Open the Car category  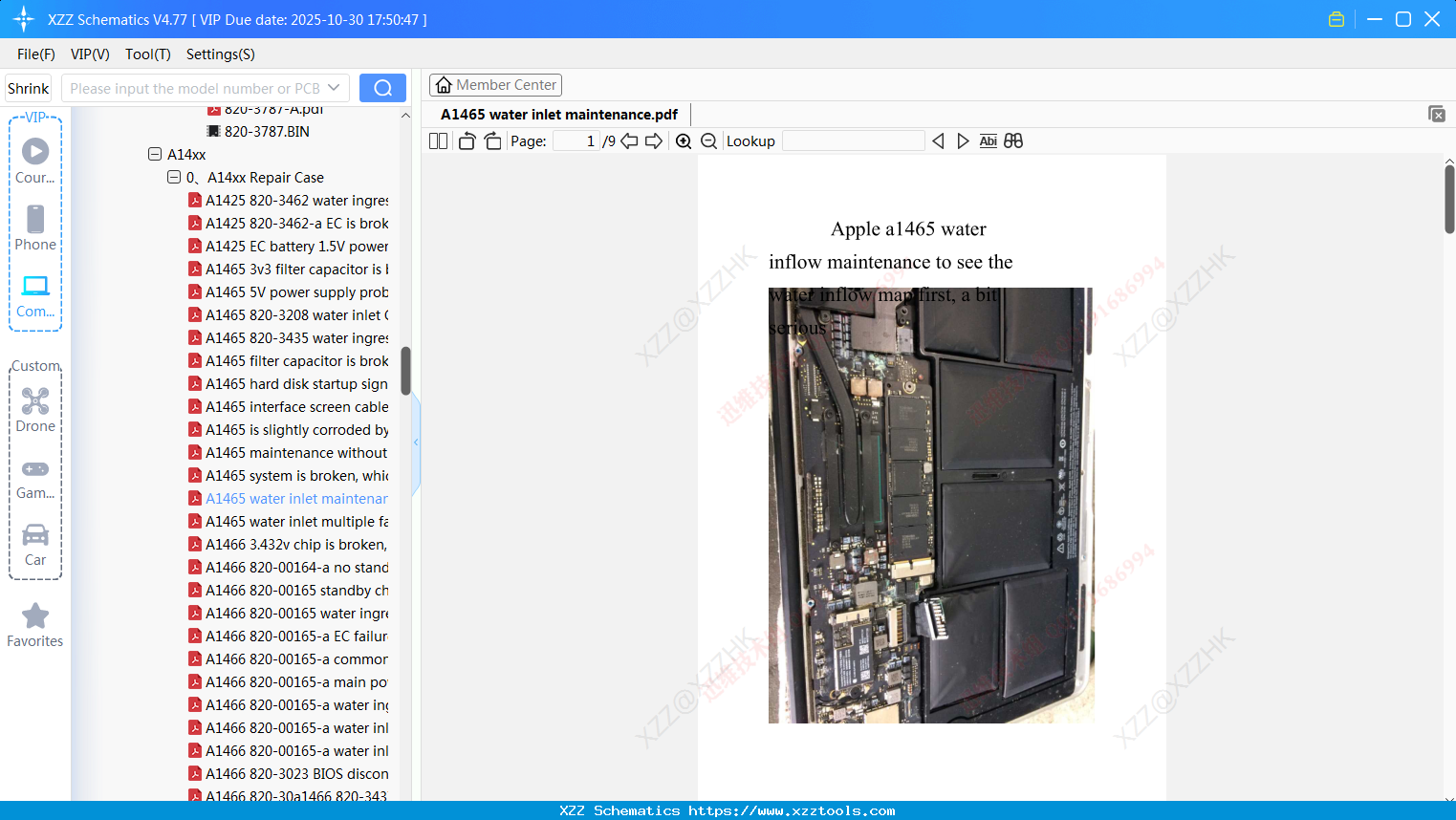pos(35,545)
